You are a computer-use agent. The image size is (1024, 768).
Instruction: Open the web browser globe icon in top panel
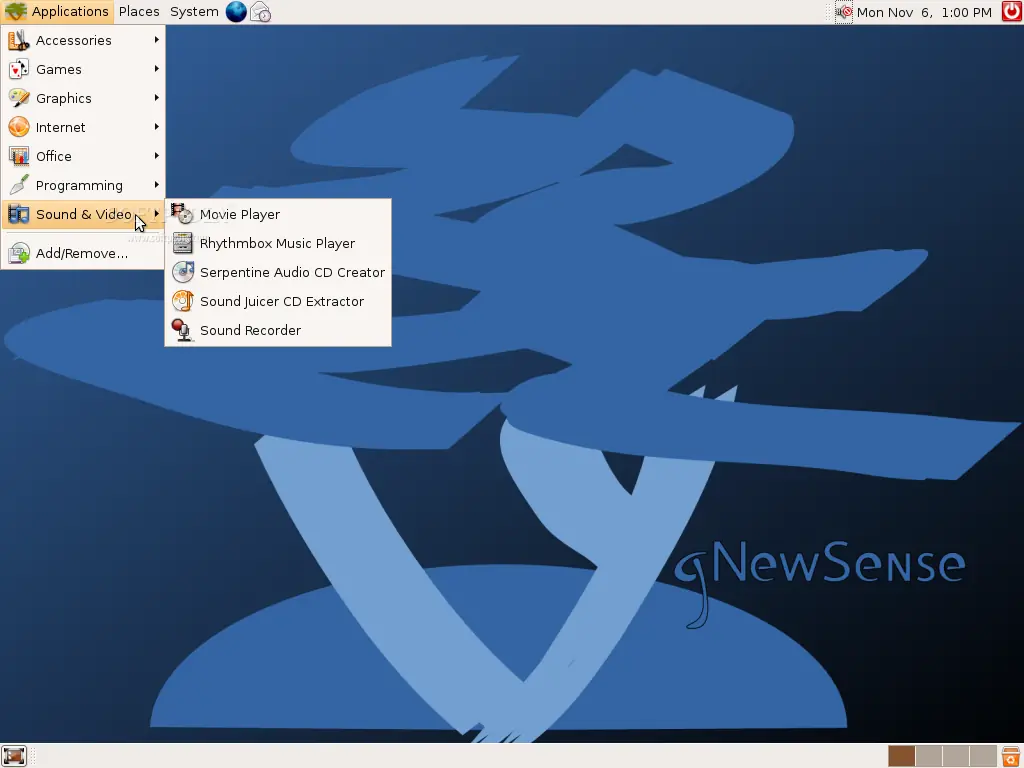click(x=236, y=11)
